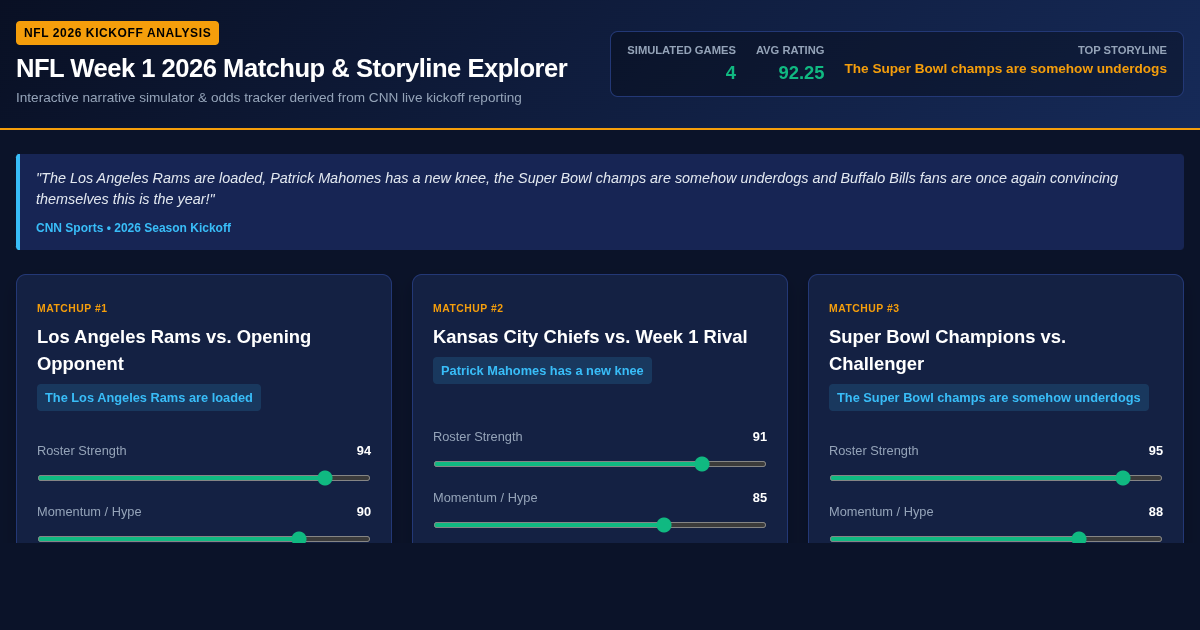Viewport: 1200px width, 630px height.
Task: Click the Top Storyline headline text
Action: [1005, 69]
